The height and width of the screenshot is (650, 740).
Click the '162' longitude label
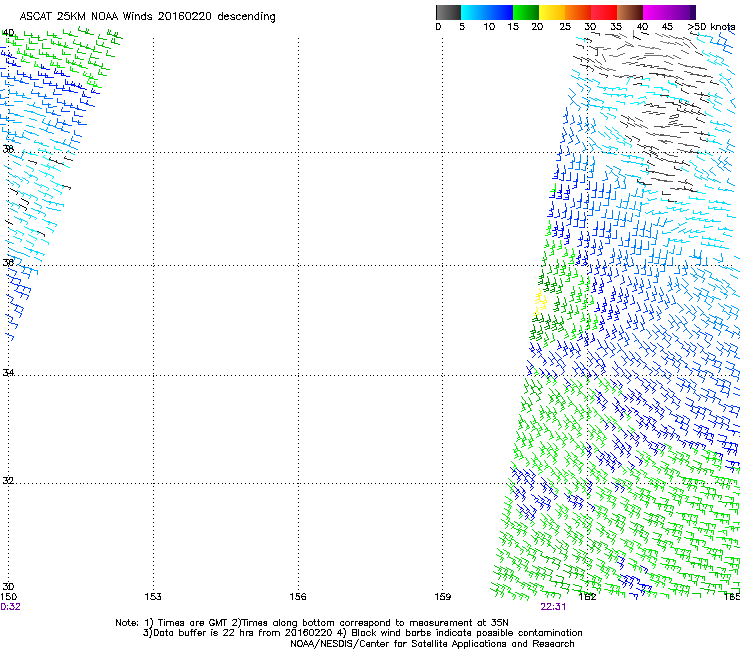point(588,597)
